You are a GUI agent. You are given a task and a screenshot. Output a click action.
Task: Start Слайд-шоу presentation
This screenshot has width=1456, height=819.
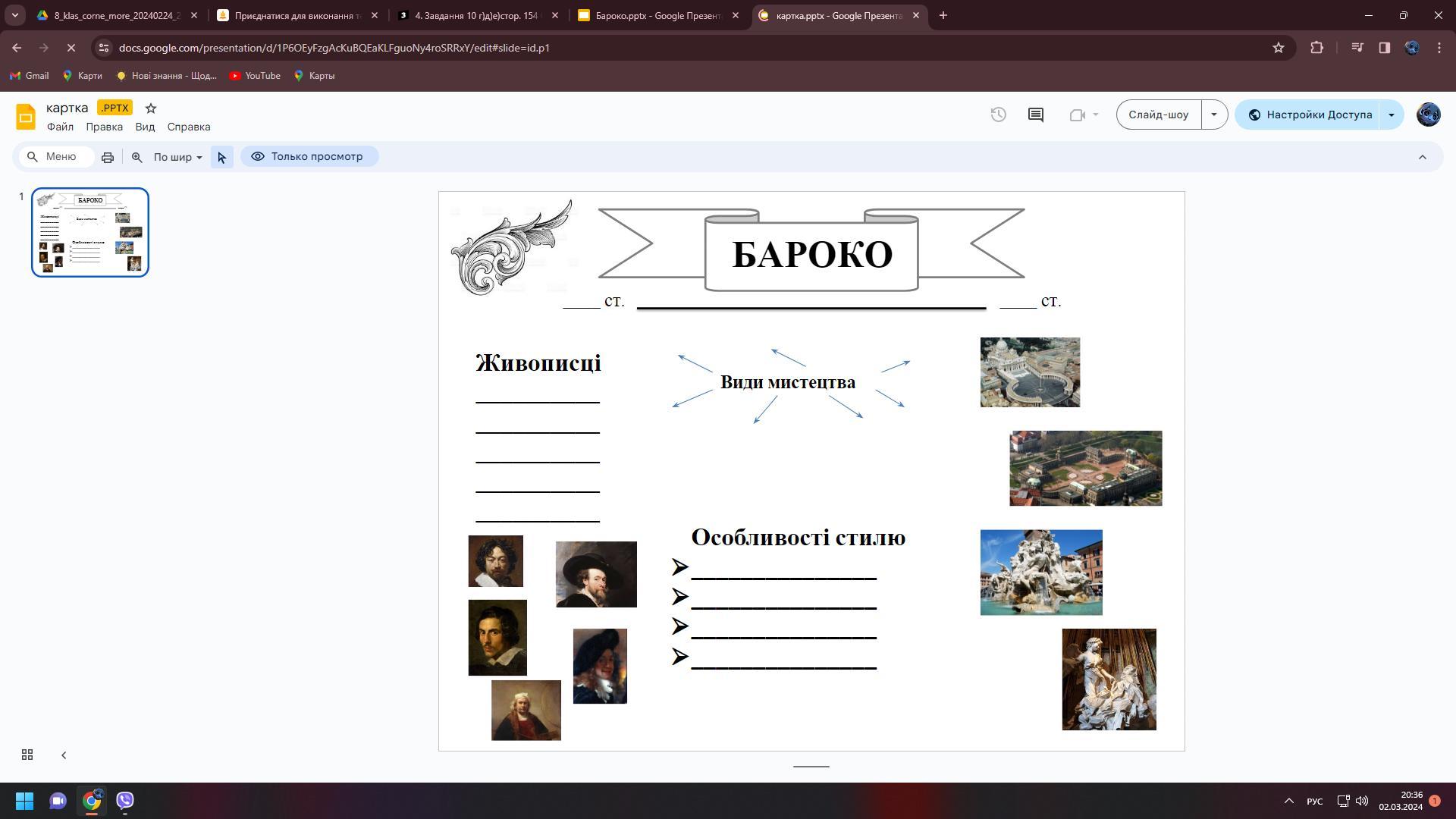pos(1158,115)
